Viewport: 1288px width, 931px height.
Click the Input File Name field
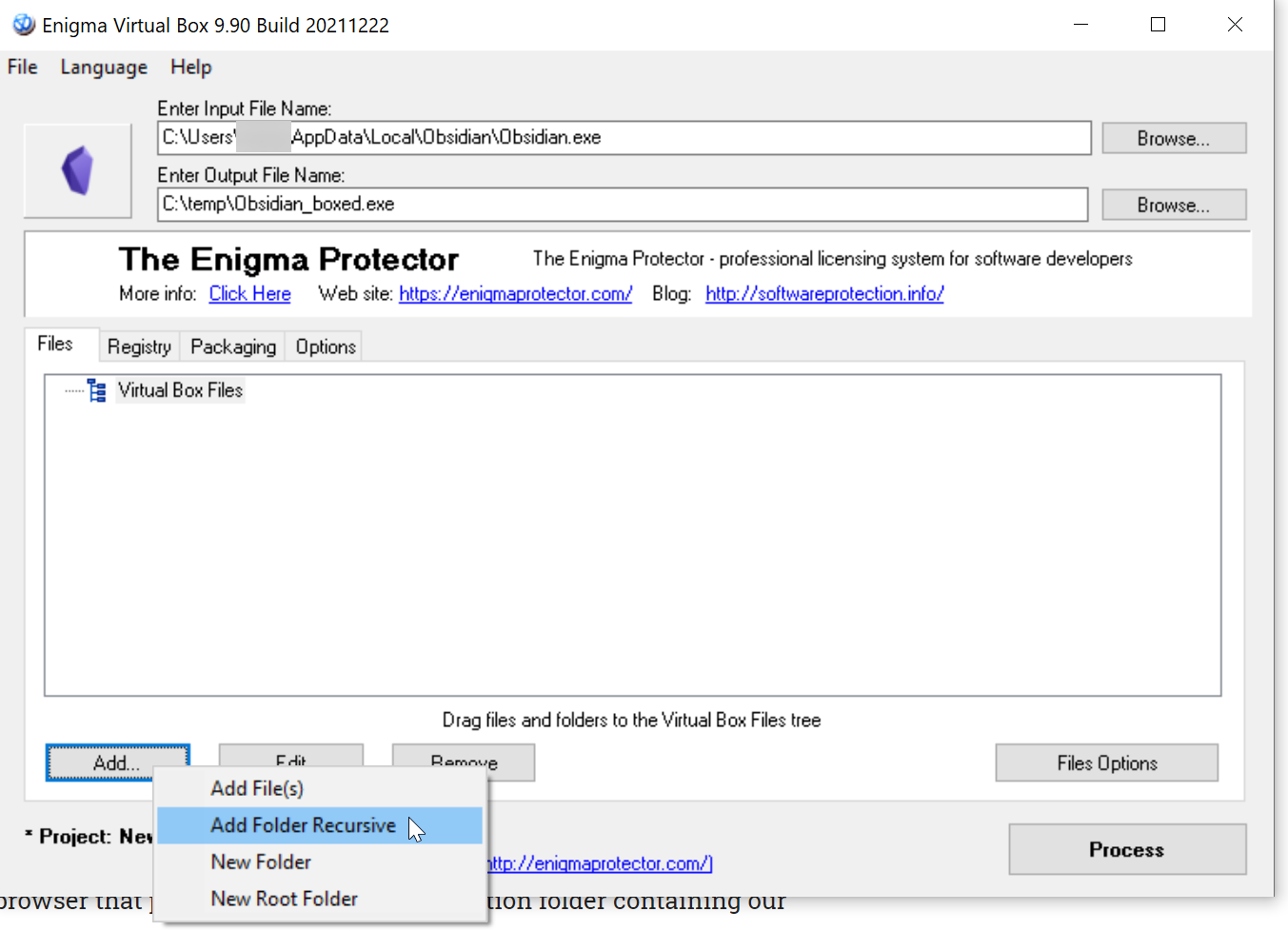(x=624, y=137)
